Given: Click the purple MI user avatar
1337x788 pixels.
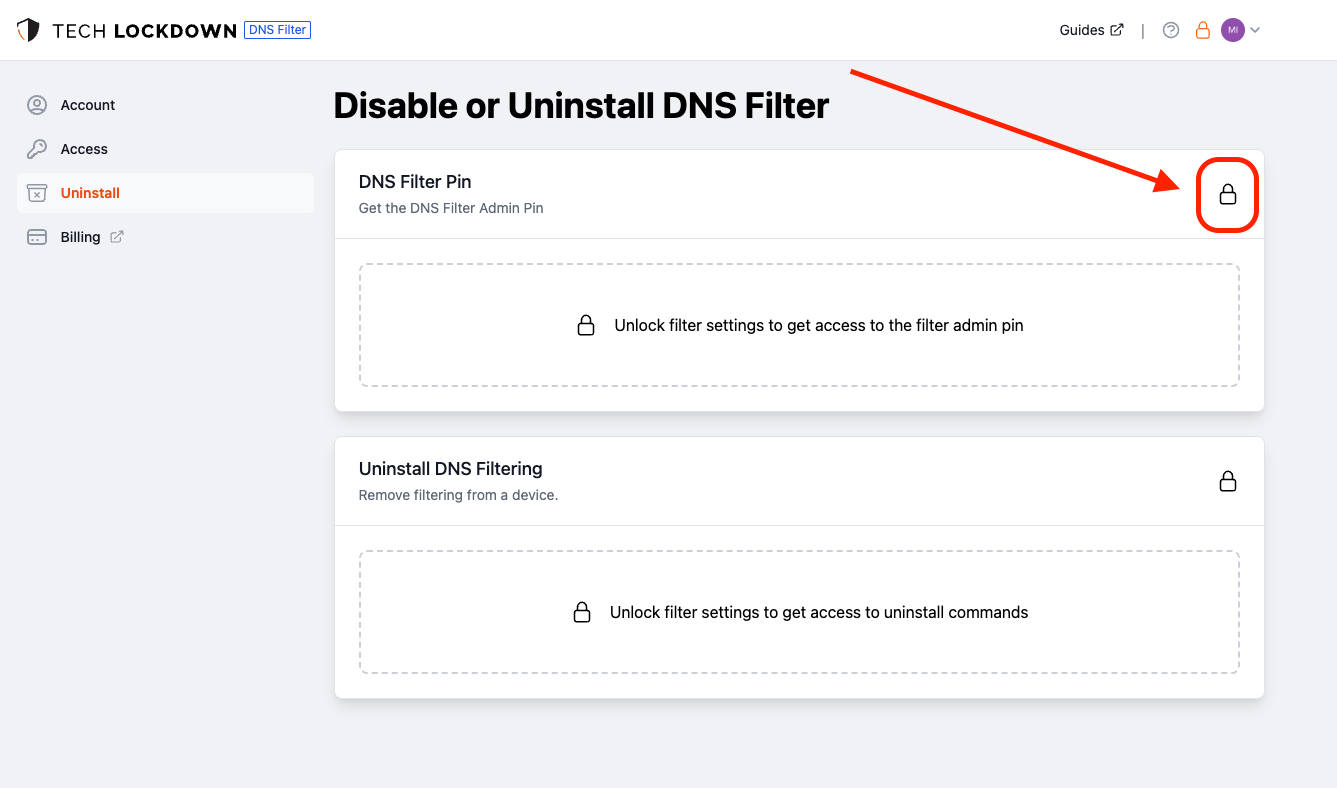Looking at the screenshot, I should point(1233,30).
